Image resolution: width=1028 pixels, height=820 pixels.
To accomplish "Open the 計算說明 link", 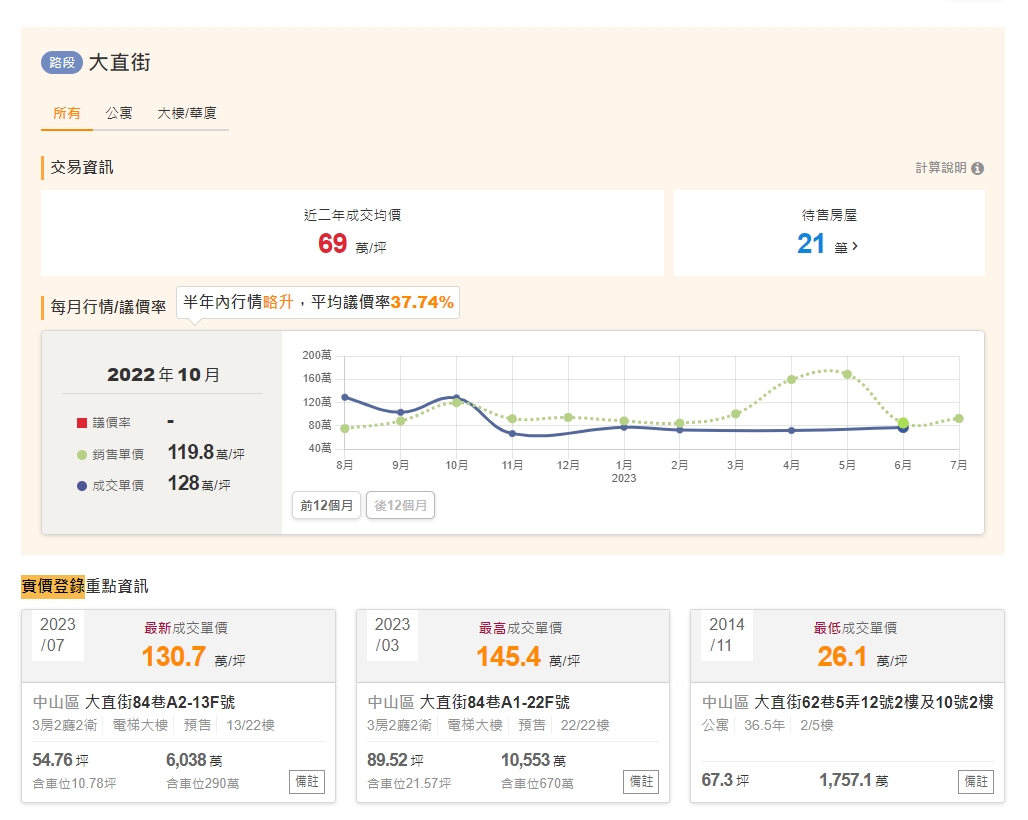I will click(941, 168).
